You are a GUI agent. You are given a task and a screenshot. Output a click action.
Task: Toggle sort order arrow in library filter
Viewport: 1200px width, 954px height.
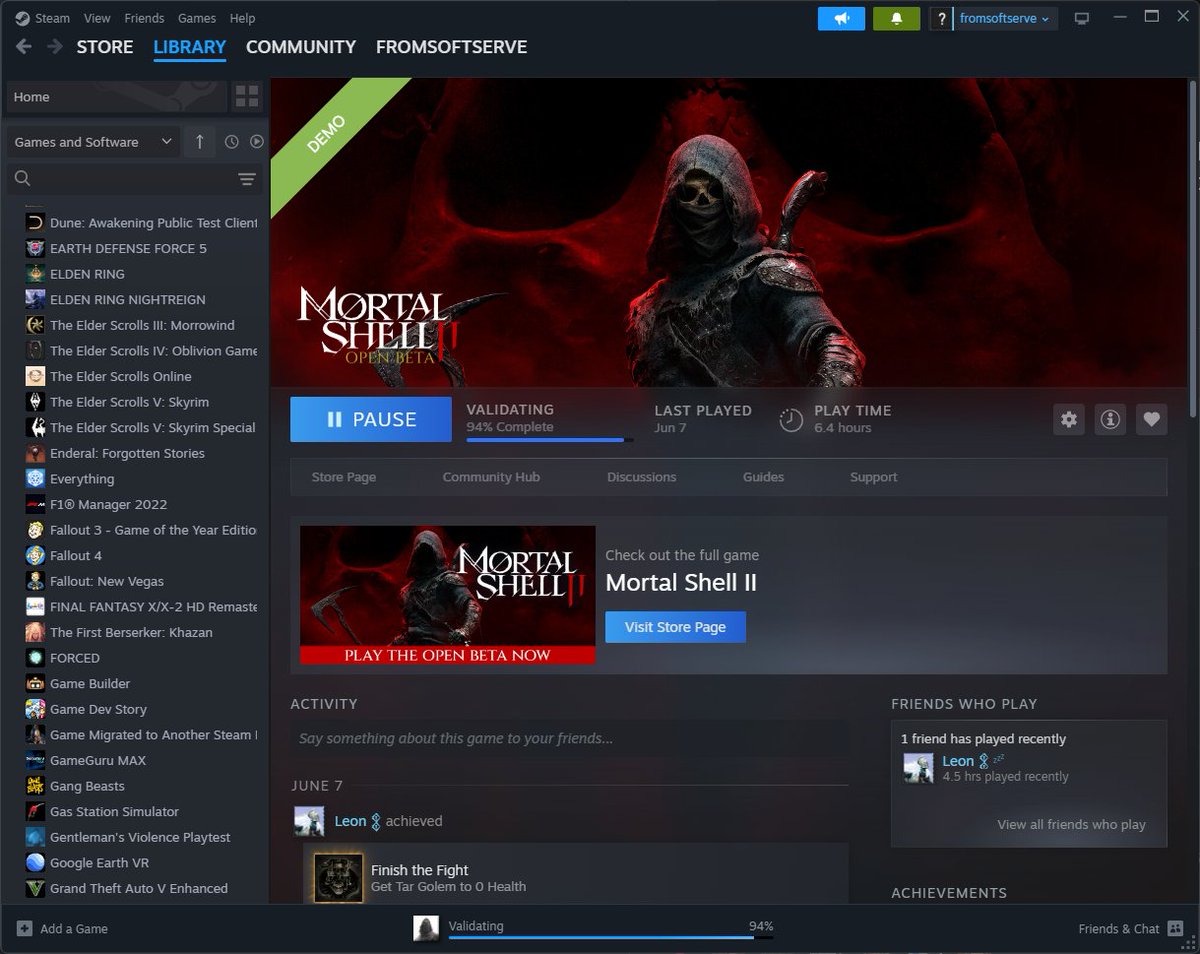pos(199,142)
